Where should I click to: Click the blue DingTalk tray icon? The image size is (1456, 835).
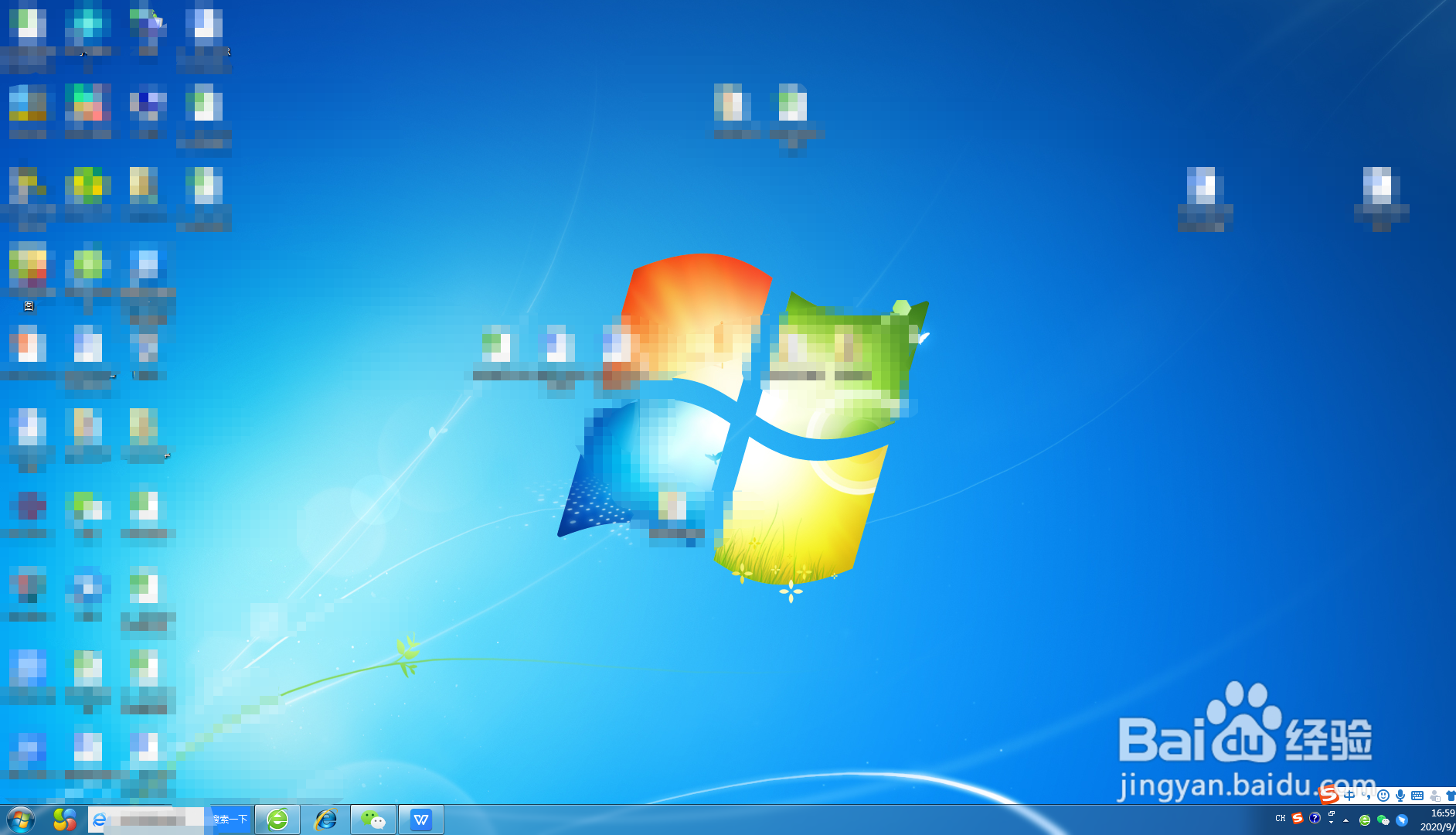(1402, 820)
